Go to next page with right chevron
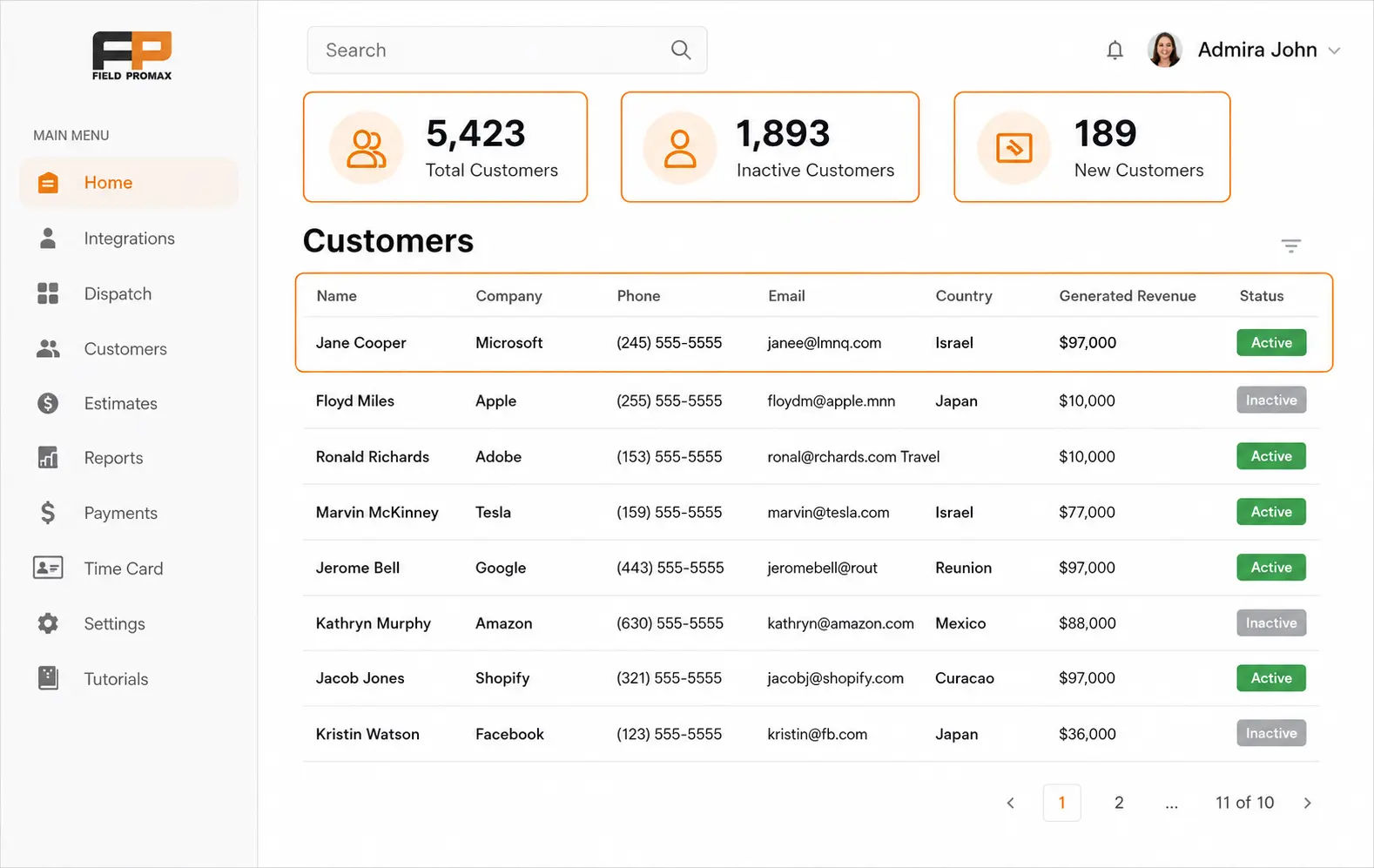 click(x=1307, y=803)
